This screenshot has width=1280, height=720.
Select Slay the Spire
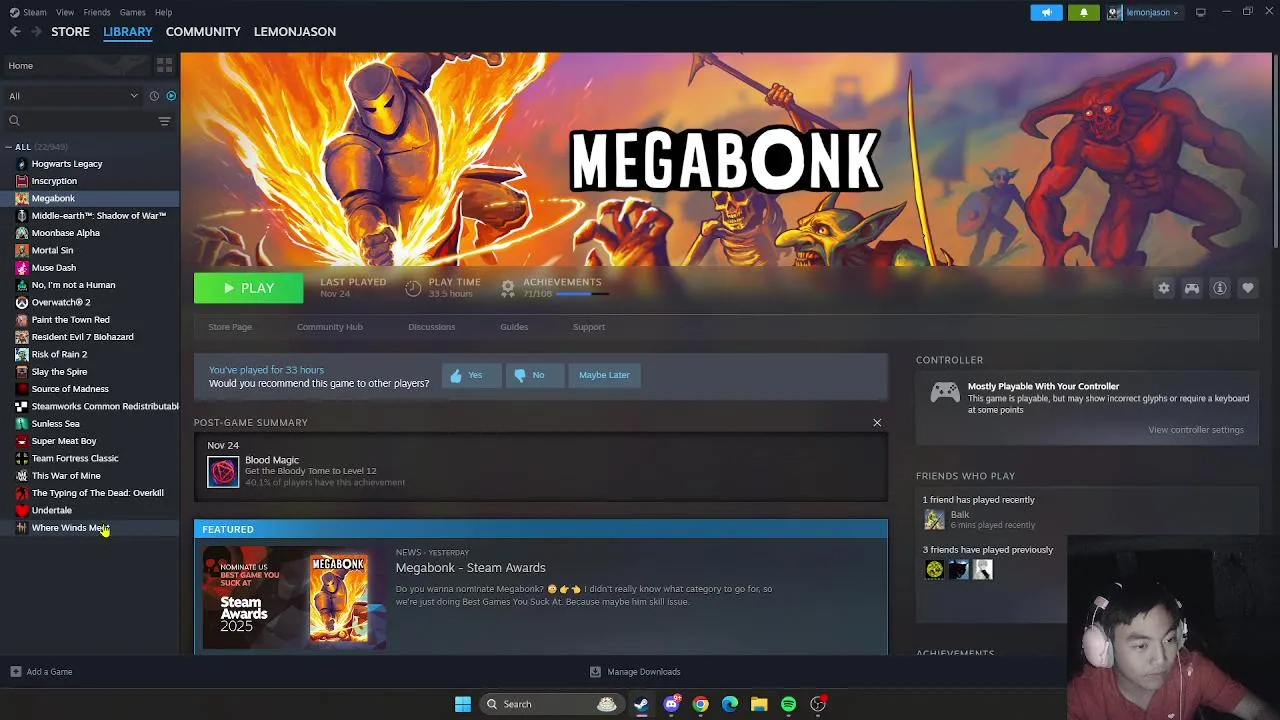point(59,372)
